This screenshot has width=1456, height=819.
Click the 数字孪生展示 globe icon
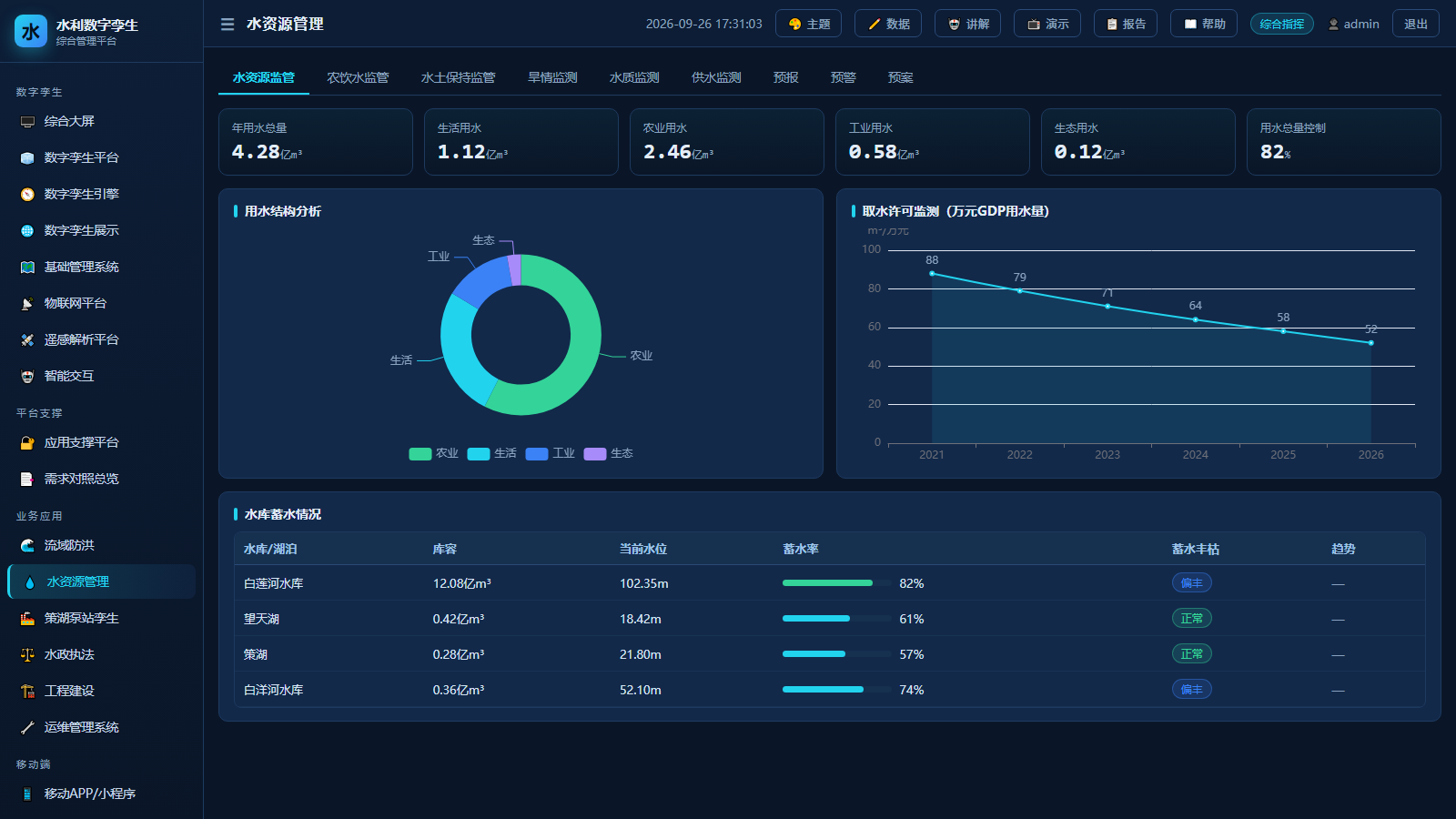click(27, 231)
